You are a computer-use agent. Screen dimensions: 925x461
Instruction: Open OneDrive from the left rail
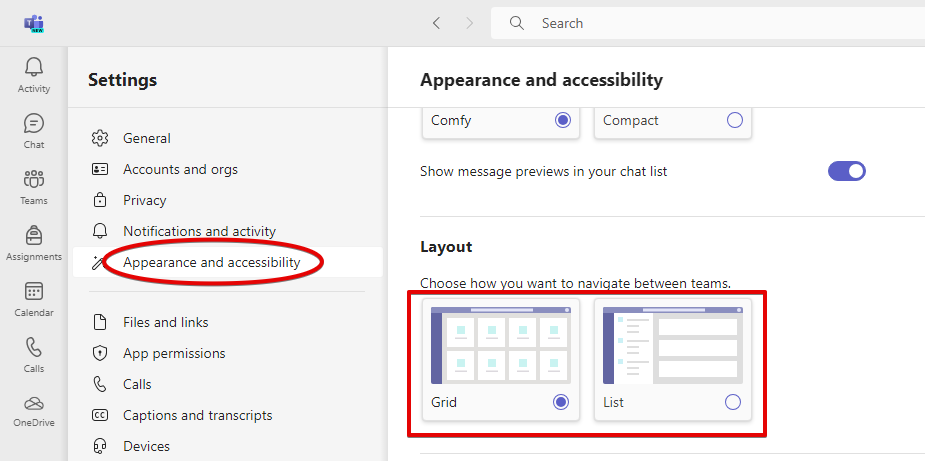coord(34,410)
